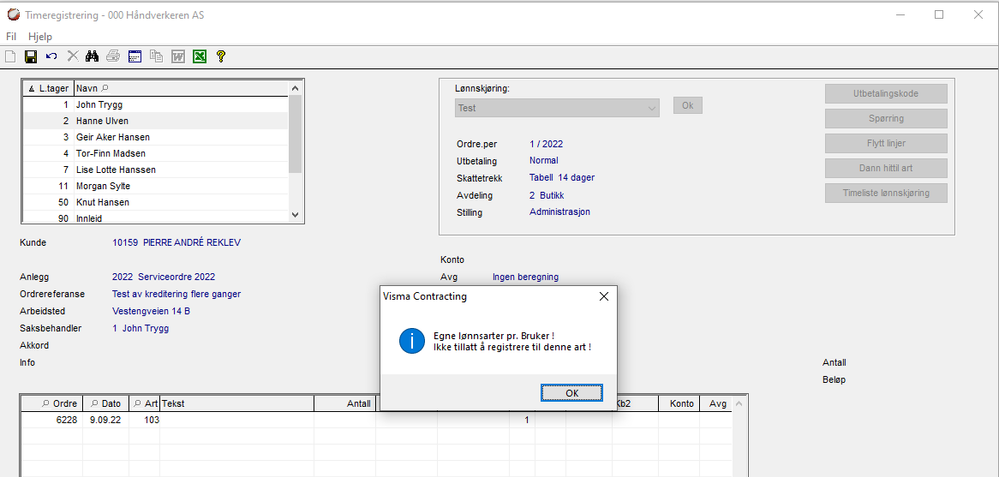The image size is (999, 477).
Task: Maximize the Timeregistrering window
Action: point(938,15)
